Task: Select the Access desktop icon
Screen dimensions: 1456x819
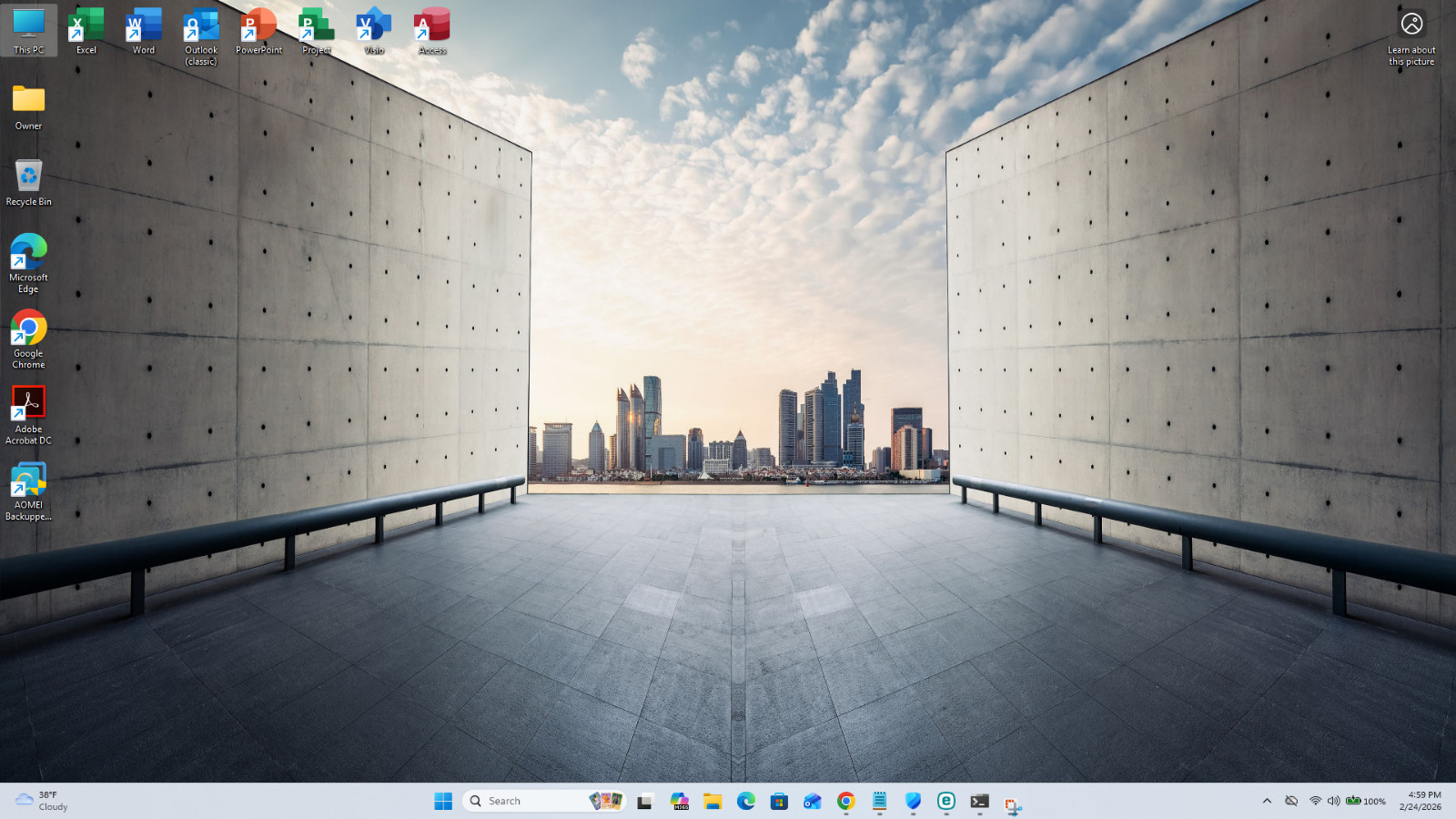Action: click(x=432, y=31)
